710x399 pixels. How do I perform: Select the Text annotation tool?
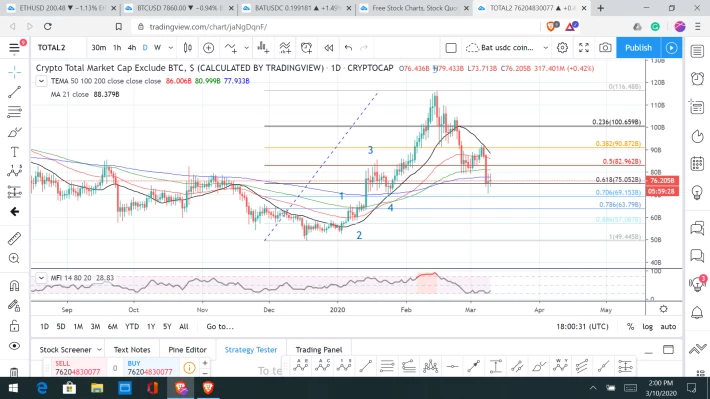14,152
